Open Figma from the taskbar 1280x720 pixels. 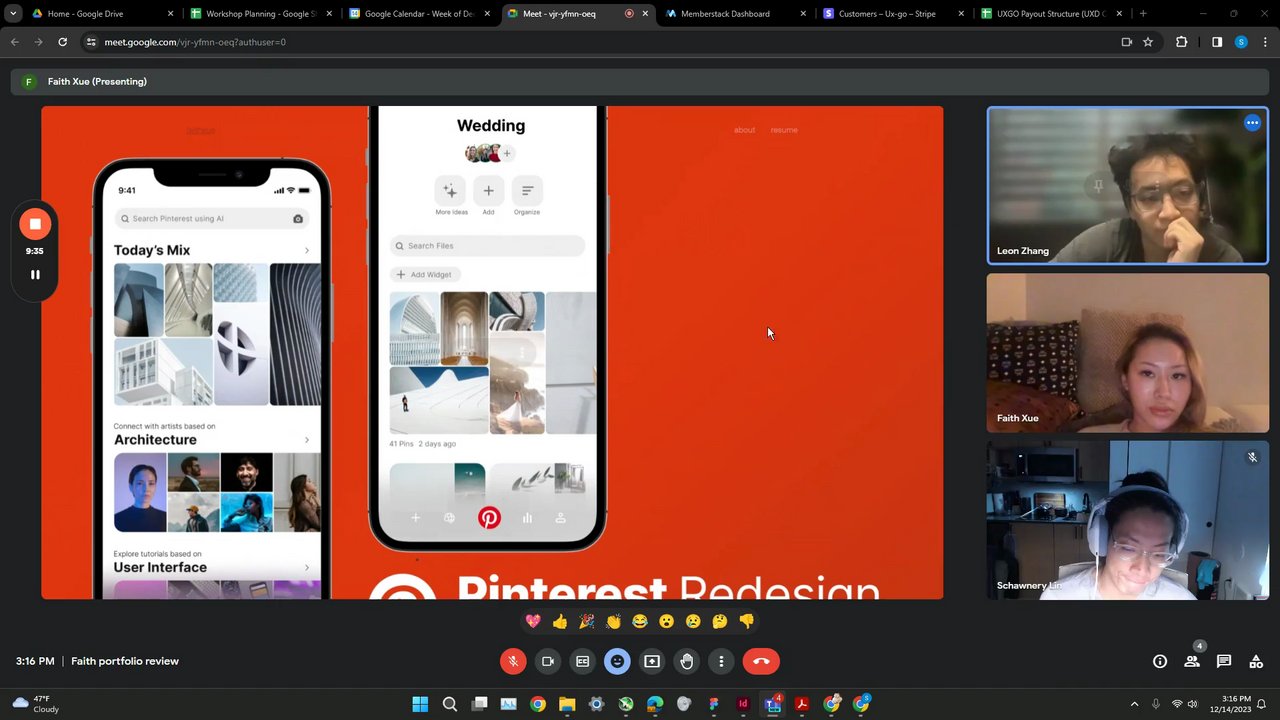click(x=714, y=704)
